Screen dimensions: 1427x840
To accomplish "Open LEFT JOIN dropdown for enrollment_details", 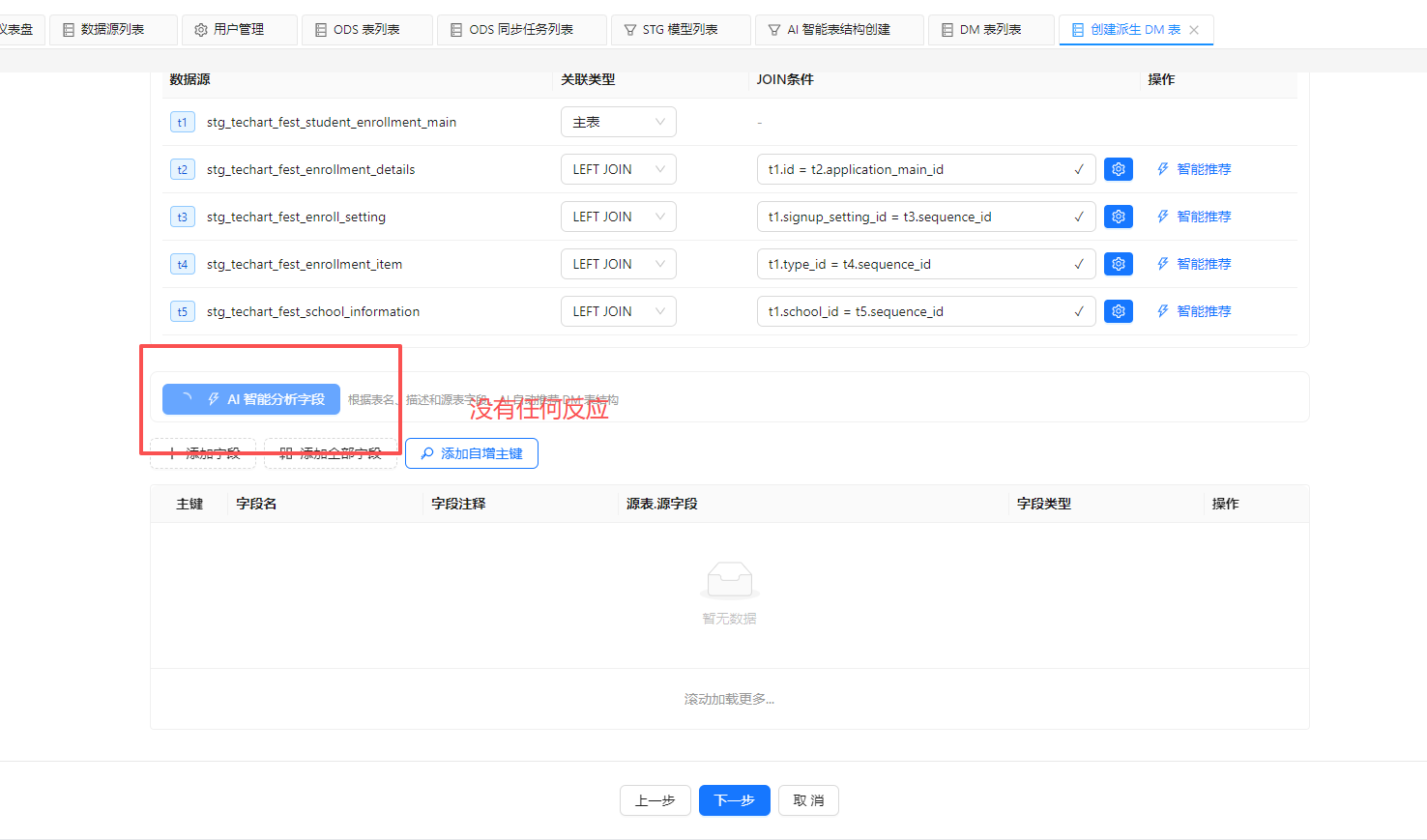I will [x=618, y=169].
